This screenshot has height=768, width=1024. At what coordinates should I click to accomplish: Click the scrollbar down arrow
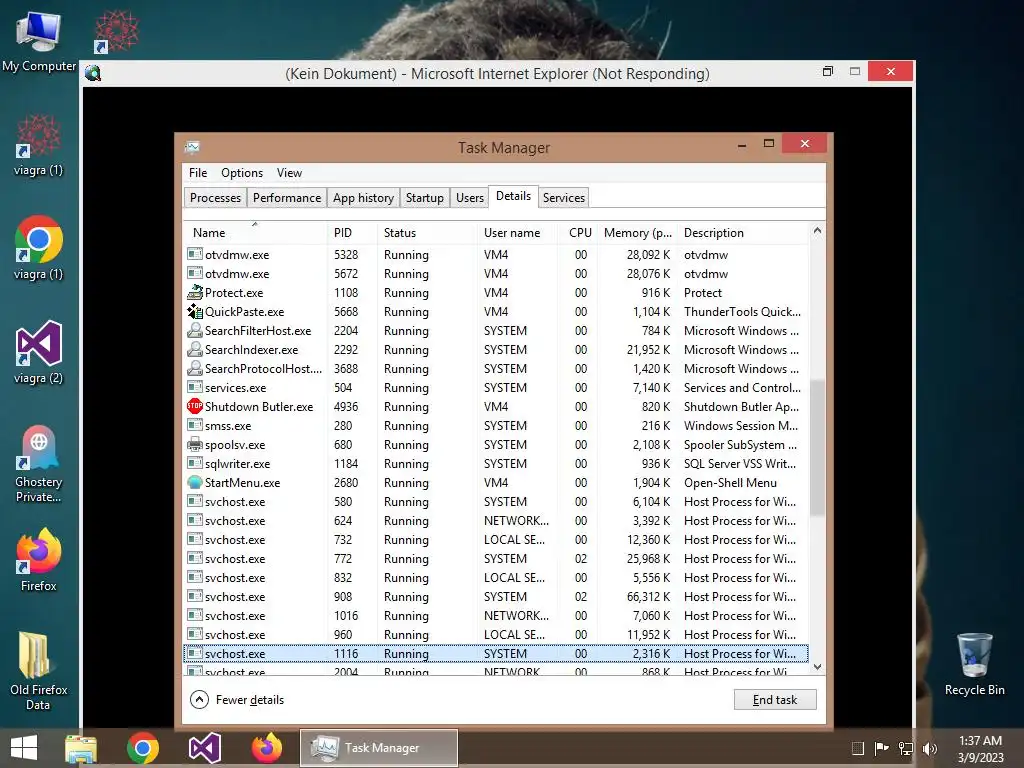(x=817, y=667)
